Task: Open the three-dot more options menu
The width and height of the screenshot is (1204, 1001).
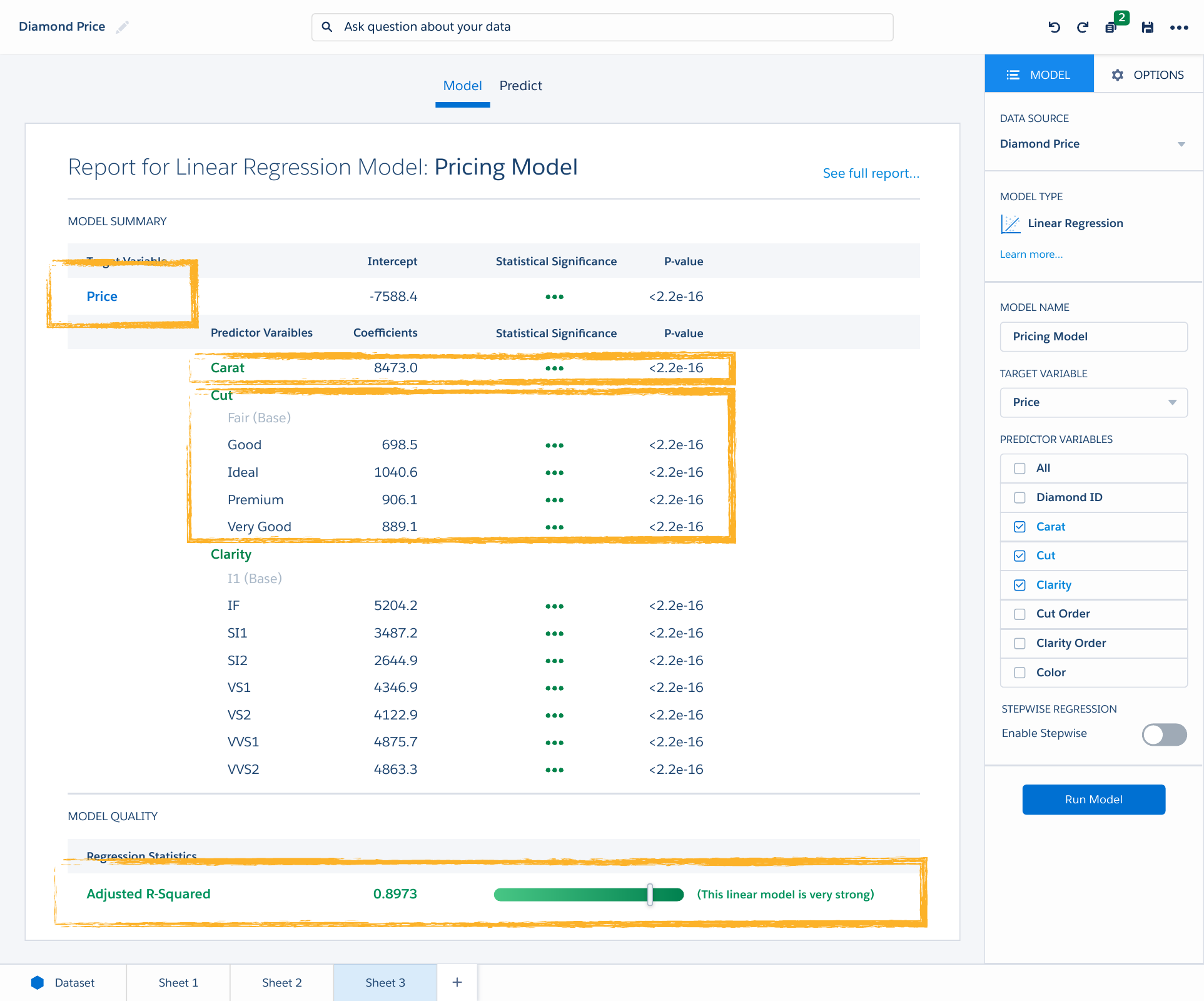Action: 1179,27
